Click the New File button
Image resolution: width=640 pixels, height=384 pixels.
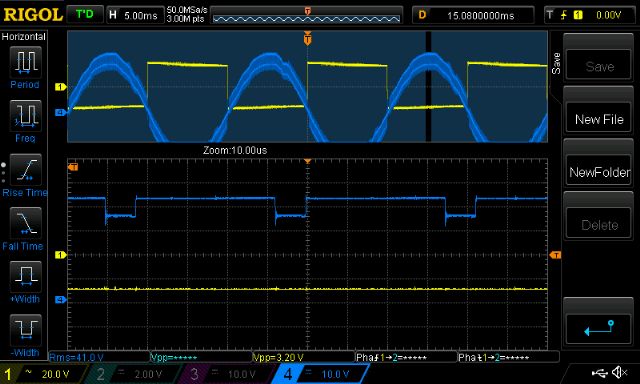coord(599,119)
